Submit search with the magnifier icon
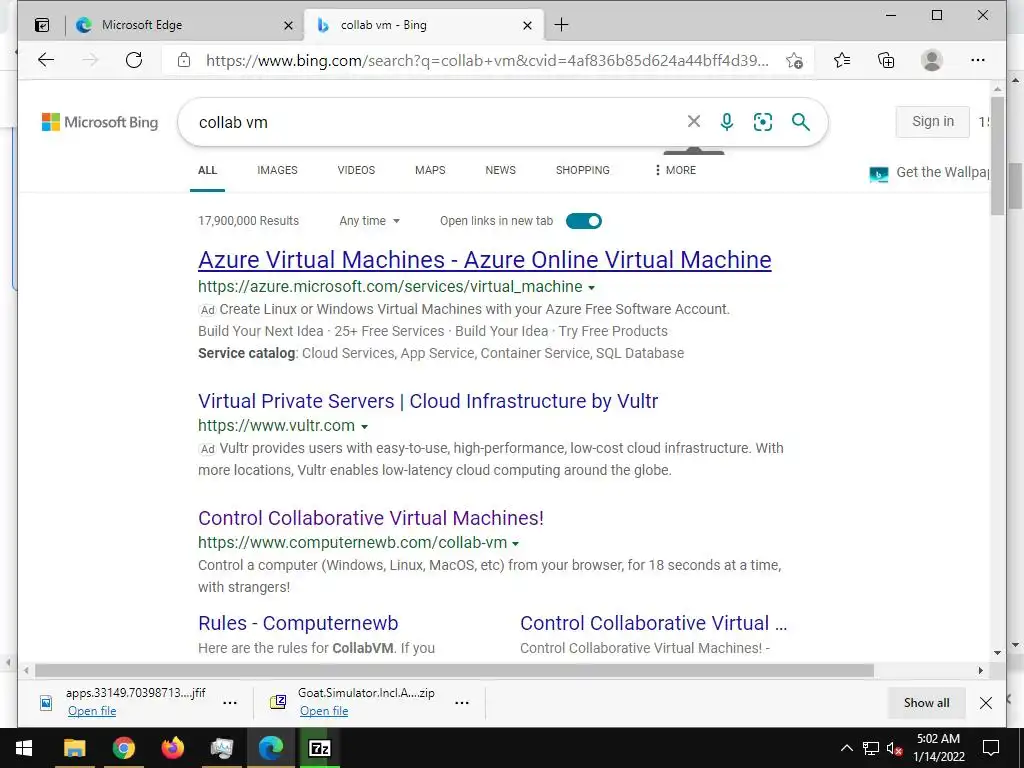The height and width of the screenshot is (768, 1024). pos(801,122)
